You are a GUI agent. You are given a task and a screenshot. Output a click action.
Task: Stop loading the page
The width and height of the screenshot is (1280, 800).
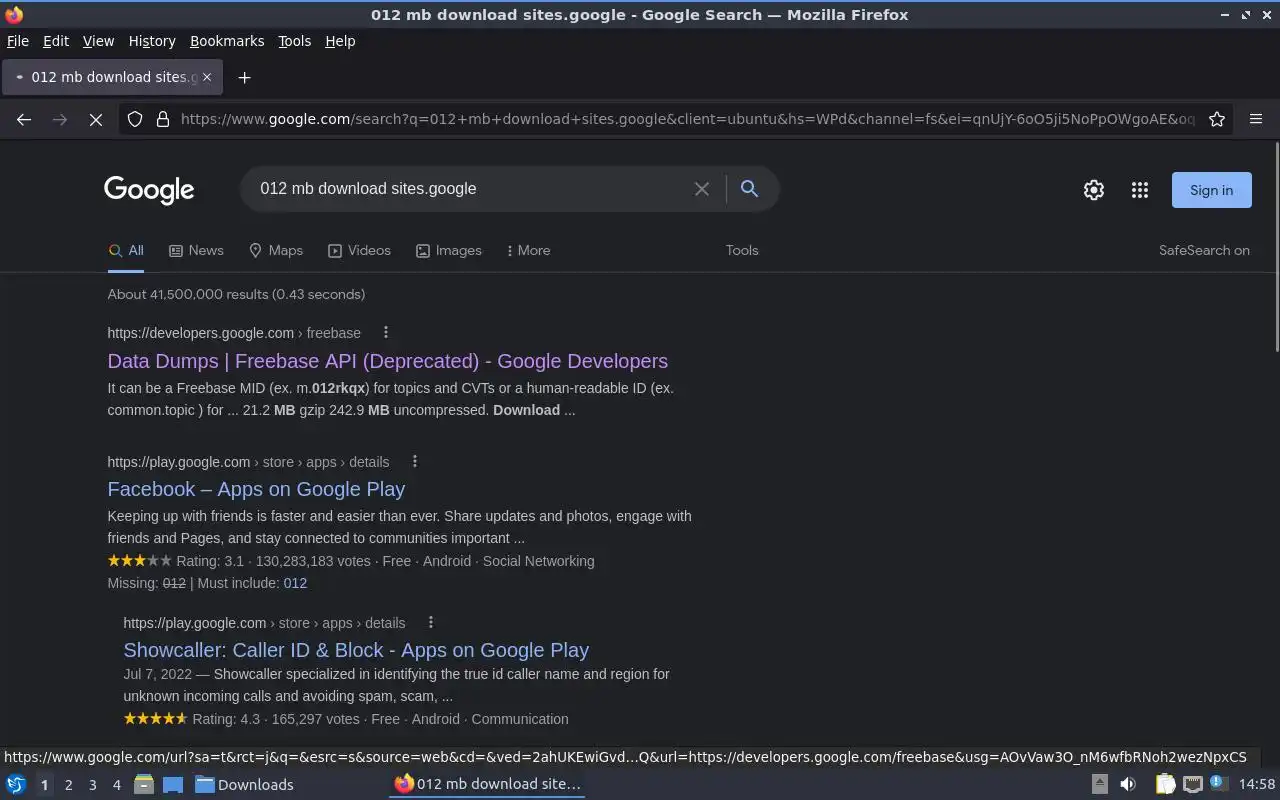96,119
